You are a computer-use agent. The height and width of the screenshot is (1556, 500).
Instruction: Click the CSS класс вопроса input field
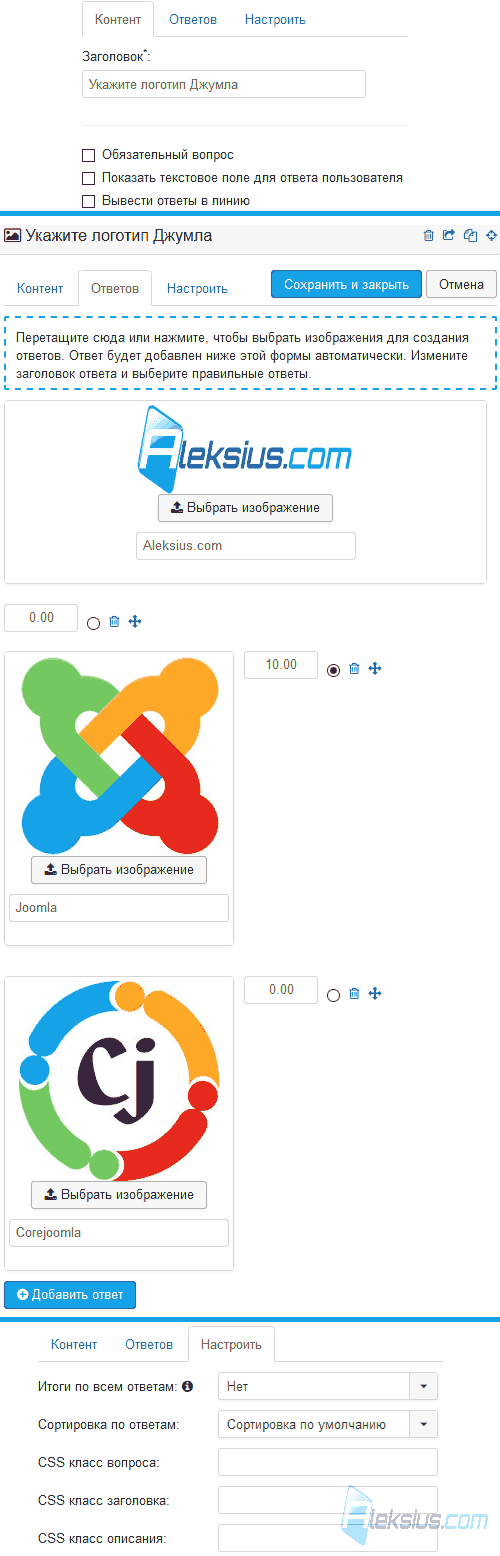(328, 1462)
